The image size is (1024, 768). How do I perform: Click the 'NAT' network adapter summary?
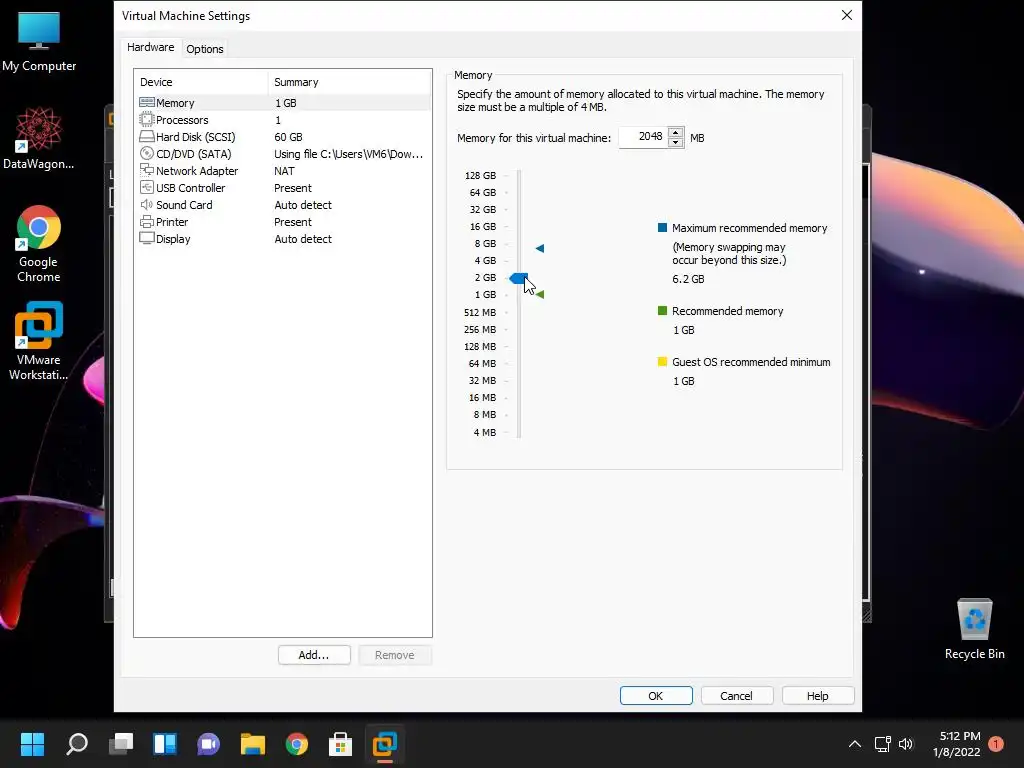coord(284,170)
